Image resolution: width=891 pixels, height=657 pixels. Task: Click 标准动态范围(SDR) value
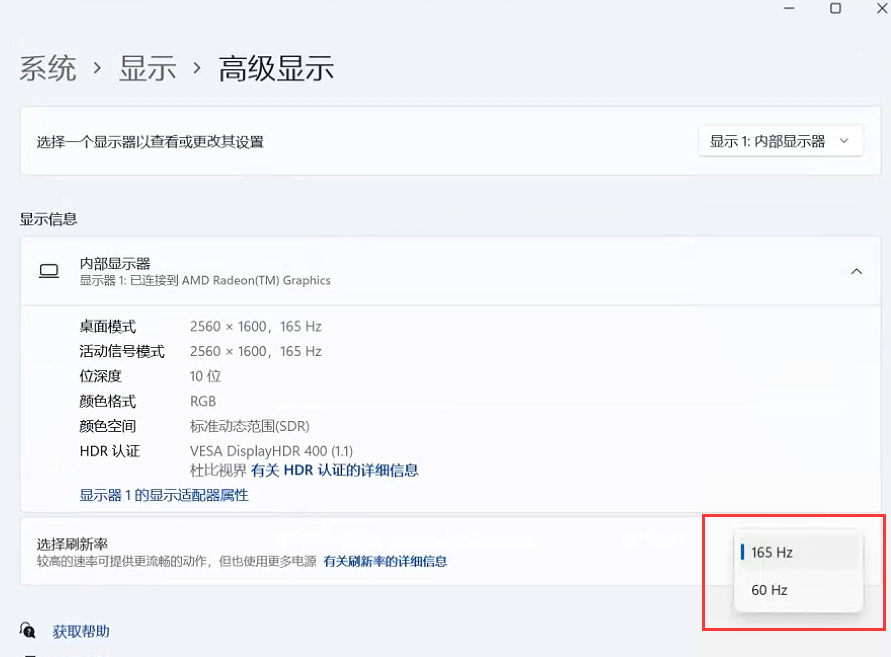pos(249,426)
